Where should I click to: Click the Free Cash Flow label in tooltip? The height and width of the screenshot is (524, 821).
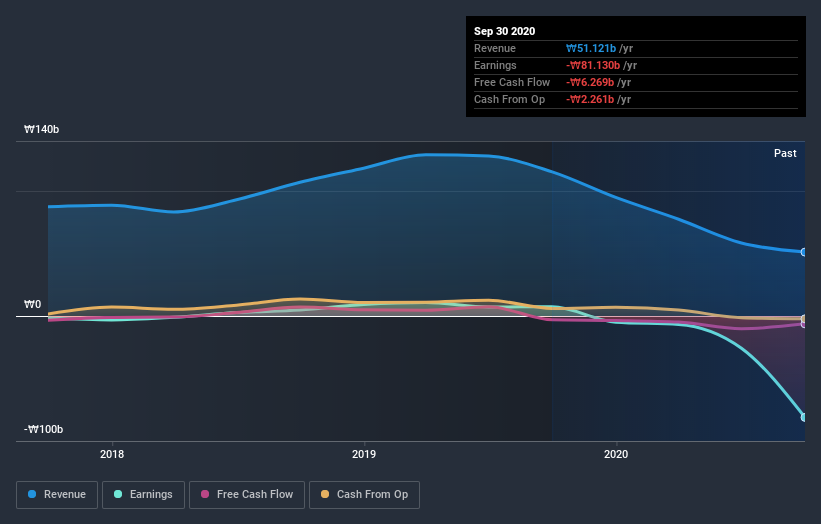tap(512, 82)
